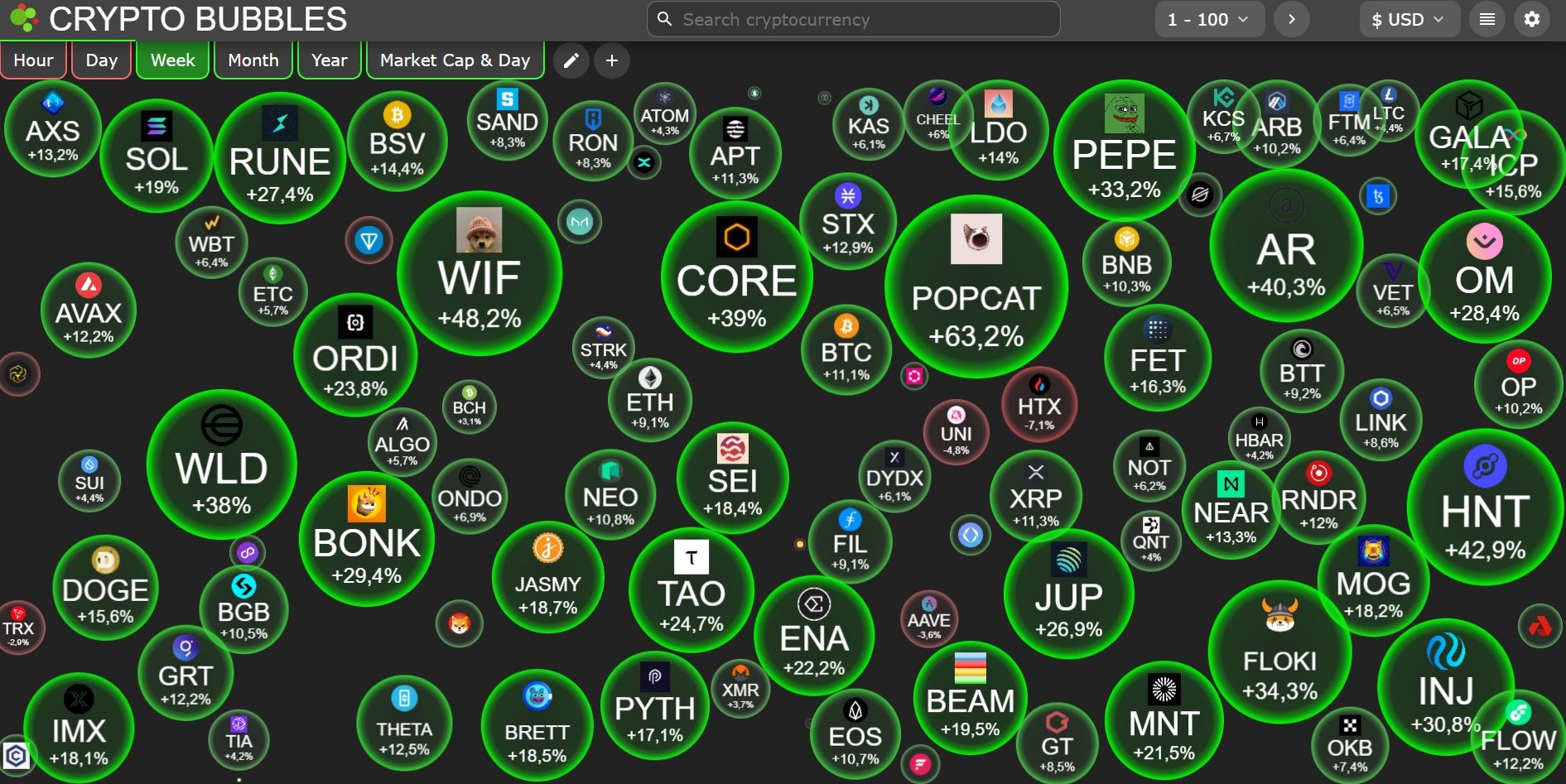Screen dimensions: 1566x784
Task: Select the OM bubble
Action: click(x=1485, y=277)
